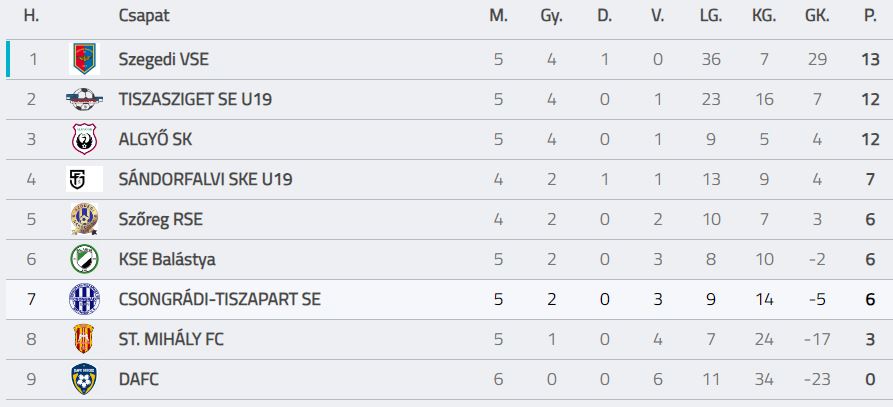The height and width of the screenshot is (407, 893).
Task: Click the Csapat column header
Action: tap(144, 16)
